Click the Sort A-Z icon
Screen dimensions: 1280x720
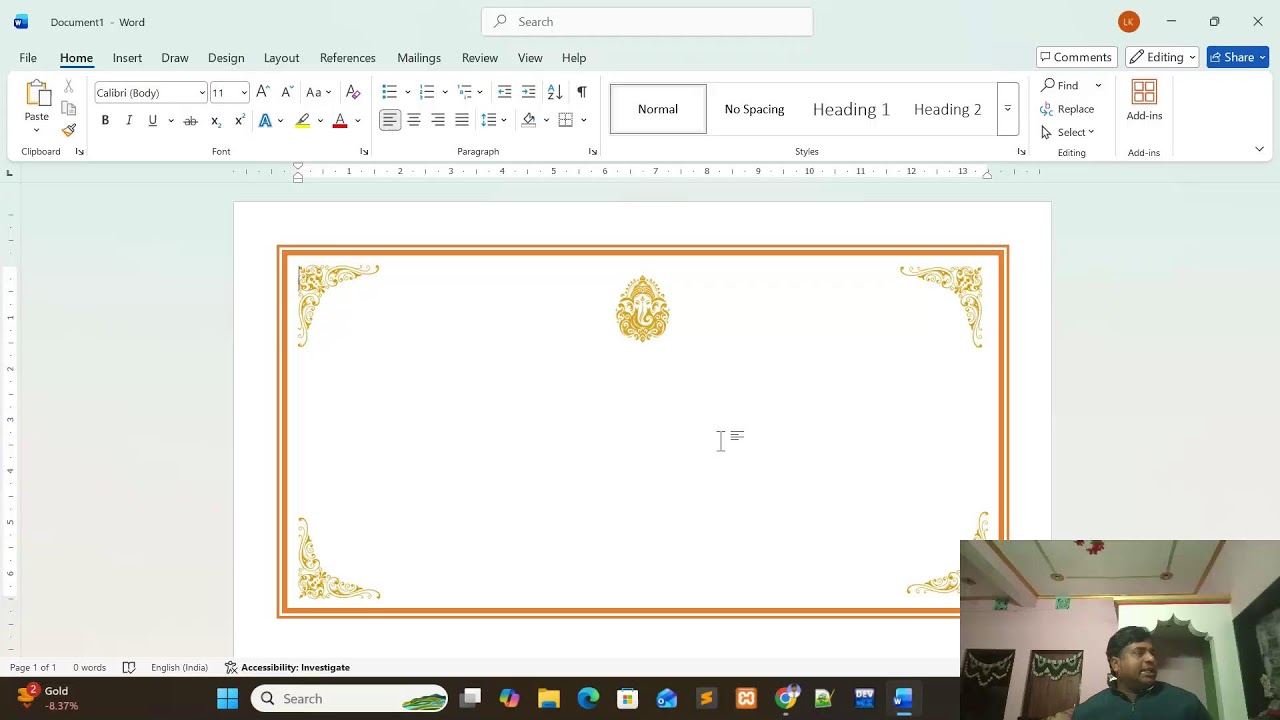pos(555,92)
